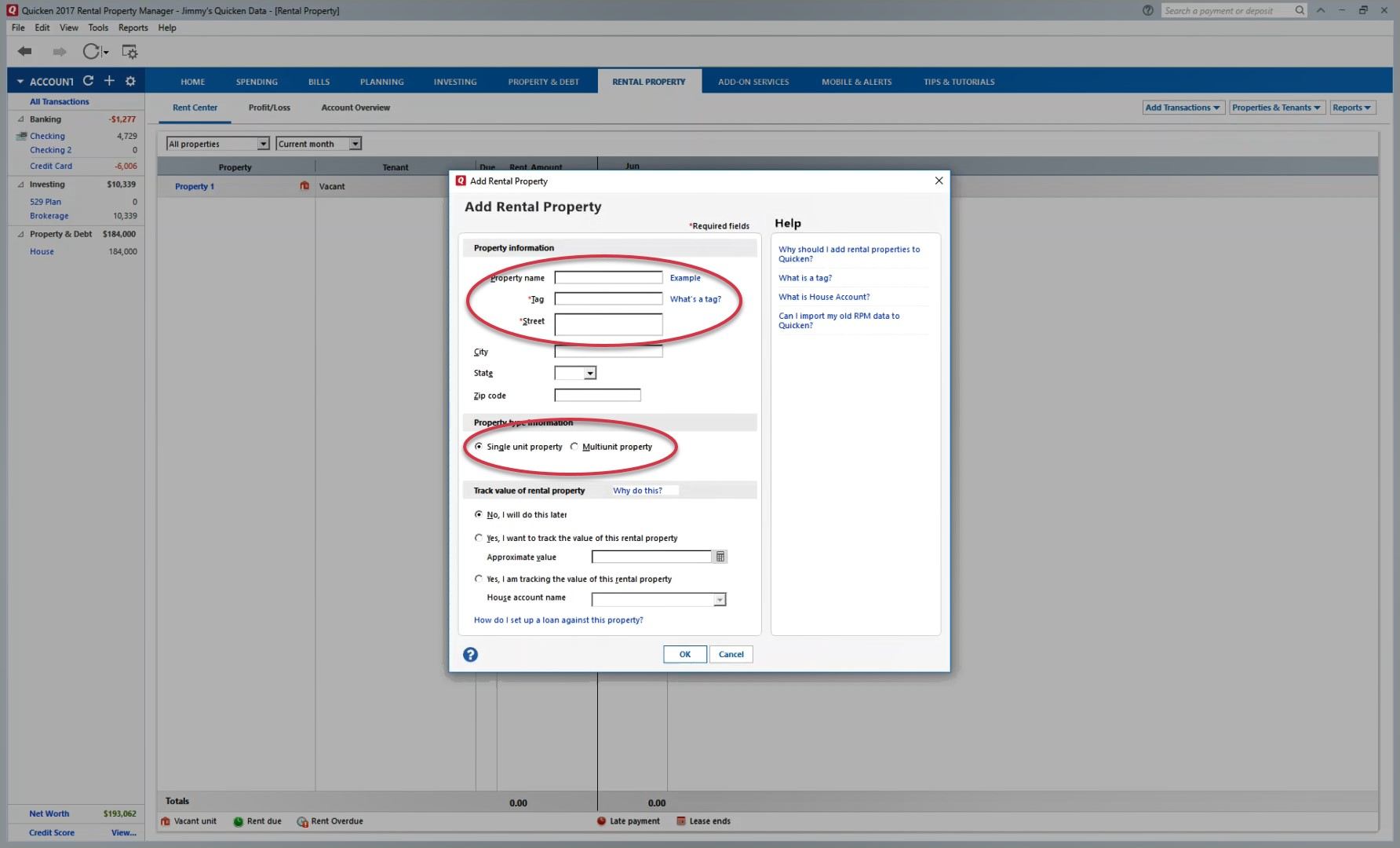
Task: Click the back arrow navigation icon
Action: tap(25, 52)
